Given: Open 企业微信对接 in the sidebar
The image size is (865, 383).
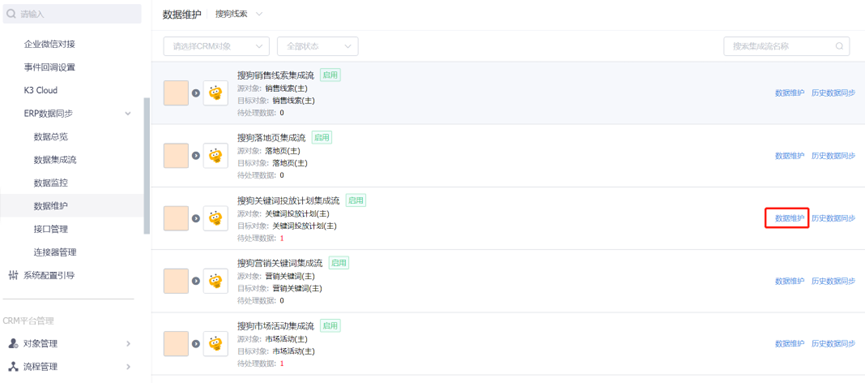Looking at the screenshot, I should tap(49, 44).
